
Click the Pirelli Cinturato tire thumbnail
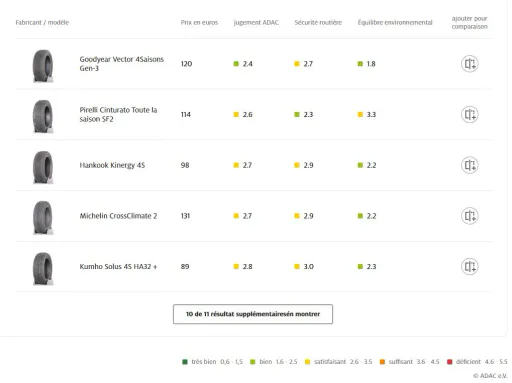[x=43, y=116]
